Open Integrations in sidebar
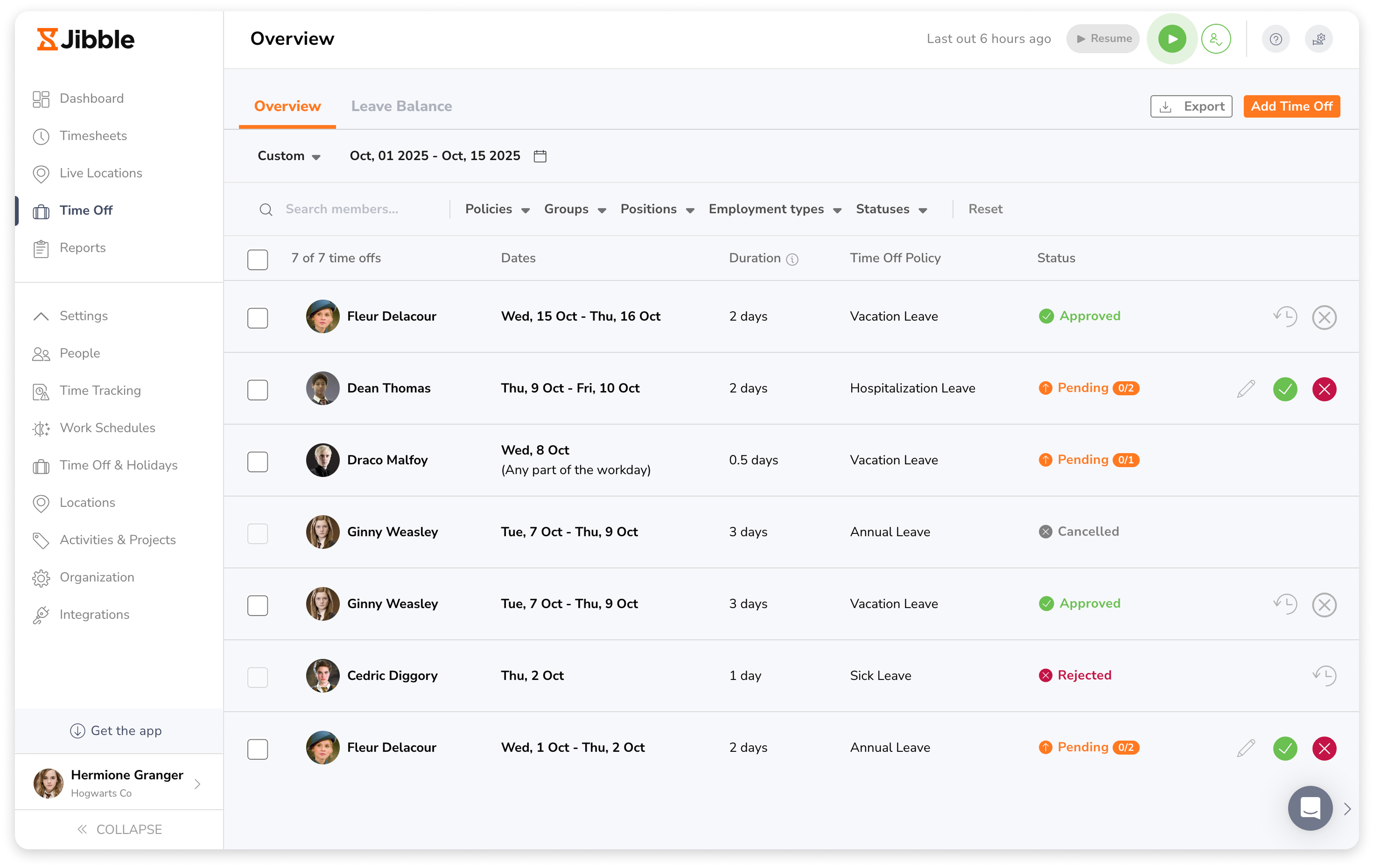Image resolution: width=1374 pixels, height=868 pixels. 81,615
